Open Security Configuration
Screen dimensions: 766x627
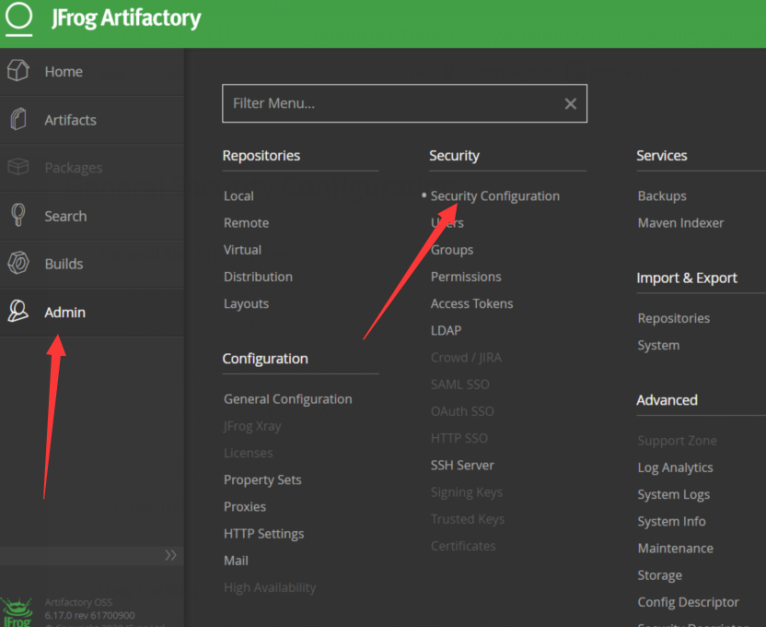click(x=495, y=196)
